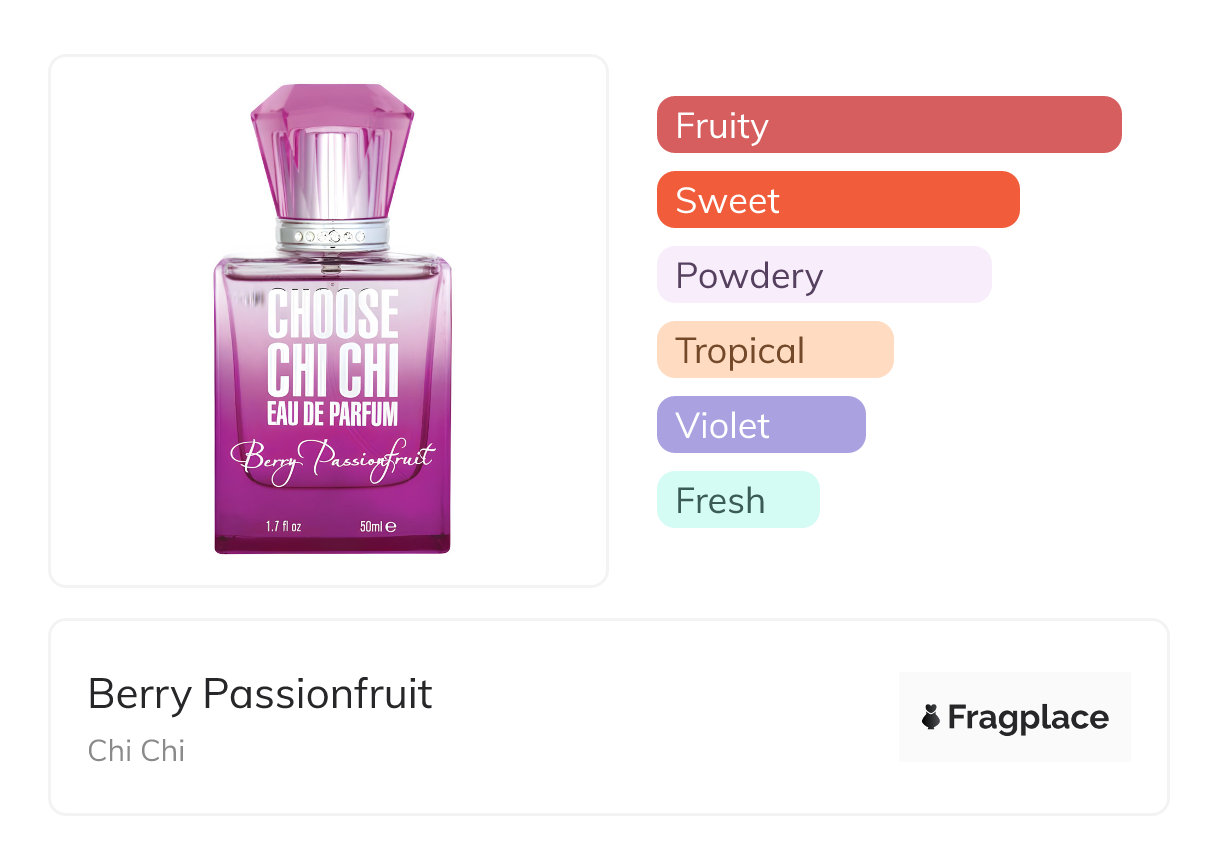Viewport: 1218px width, 864px height.
Task: Pick the Tropical accord bar
Action: [775, 350]
